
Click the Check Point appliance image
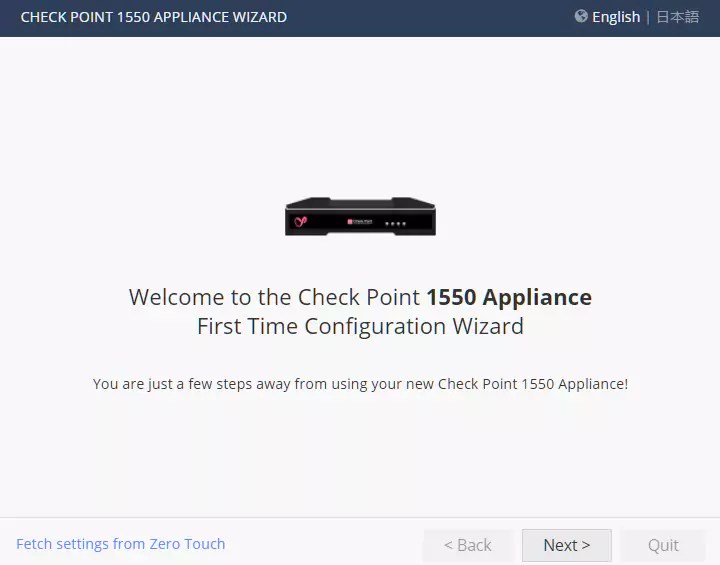(360, 216)
